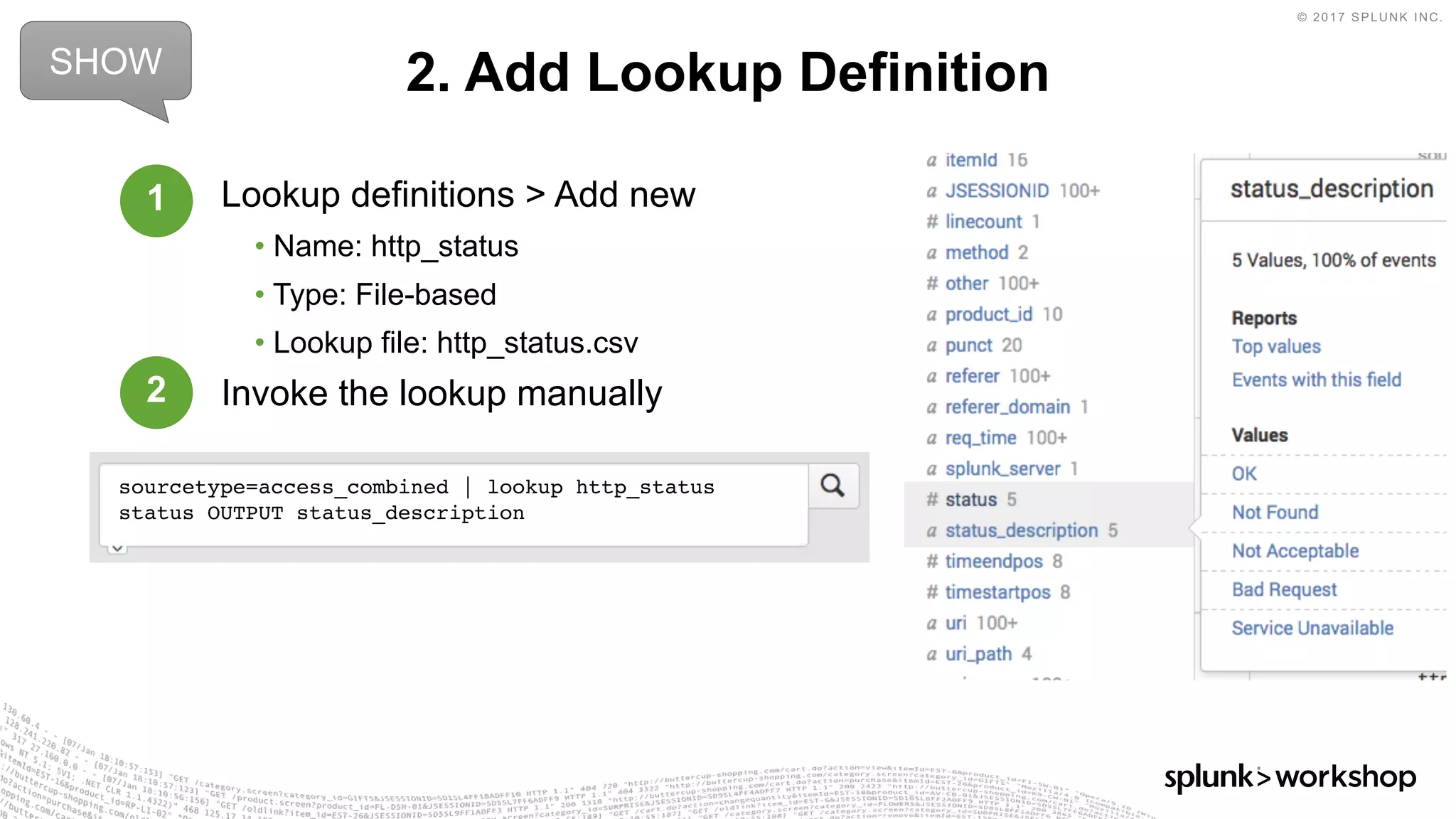Filter by the Service Unavailable value

point(1312,628)
